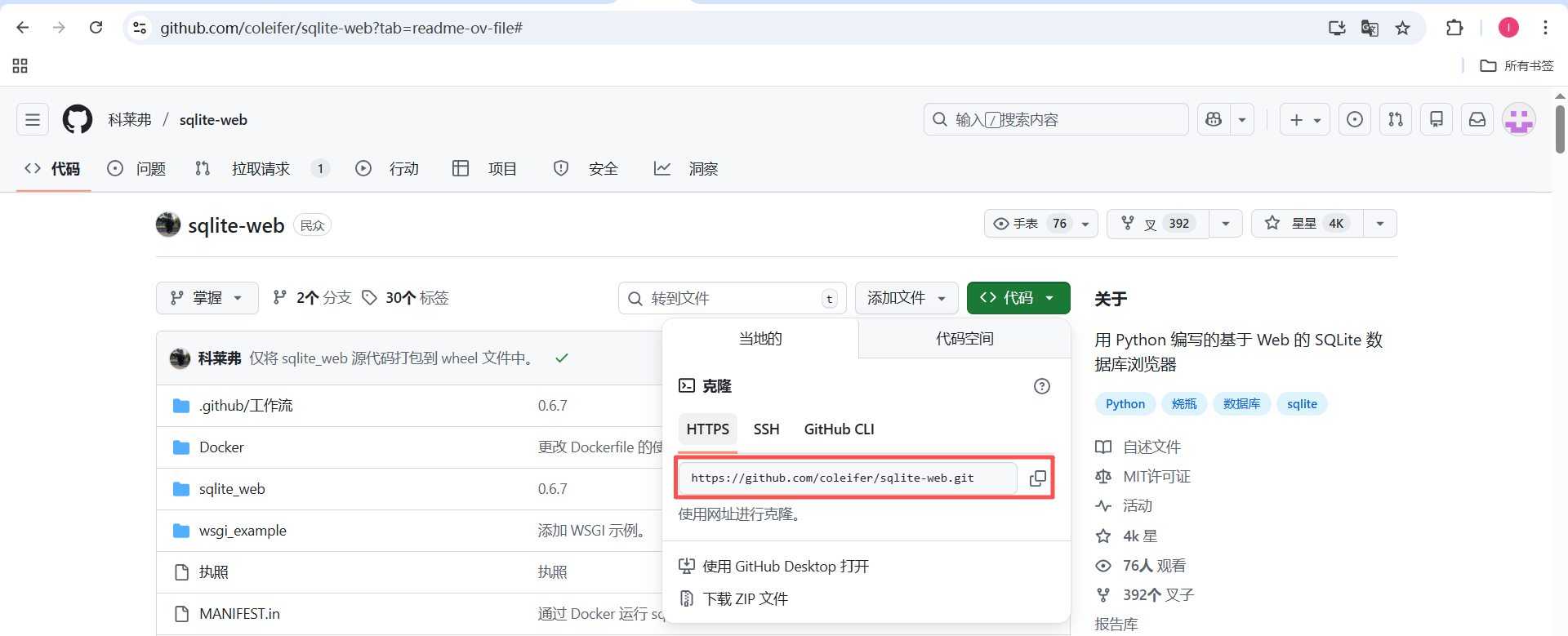The height and width of the screenshot is (636, 1568).
Task: Select the 项目 projects tab
Action: (x=484, y=169)
